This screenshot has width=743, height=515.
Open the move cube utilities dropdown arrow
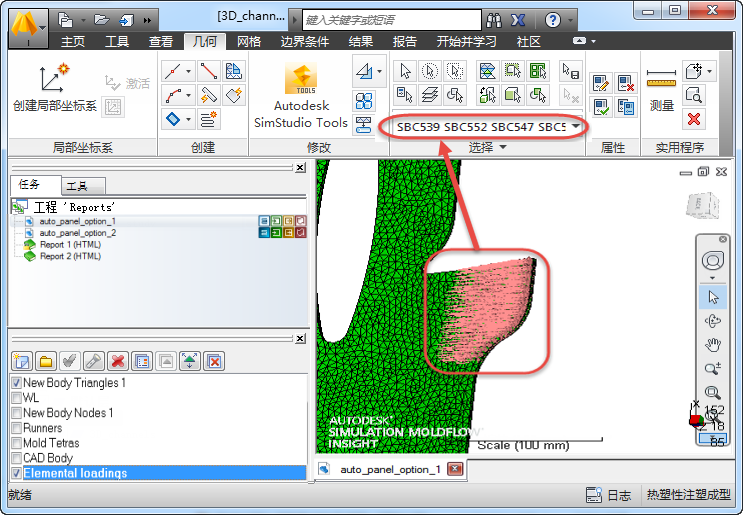[x=710, y=72]
